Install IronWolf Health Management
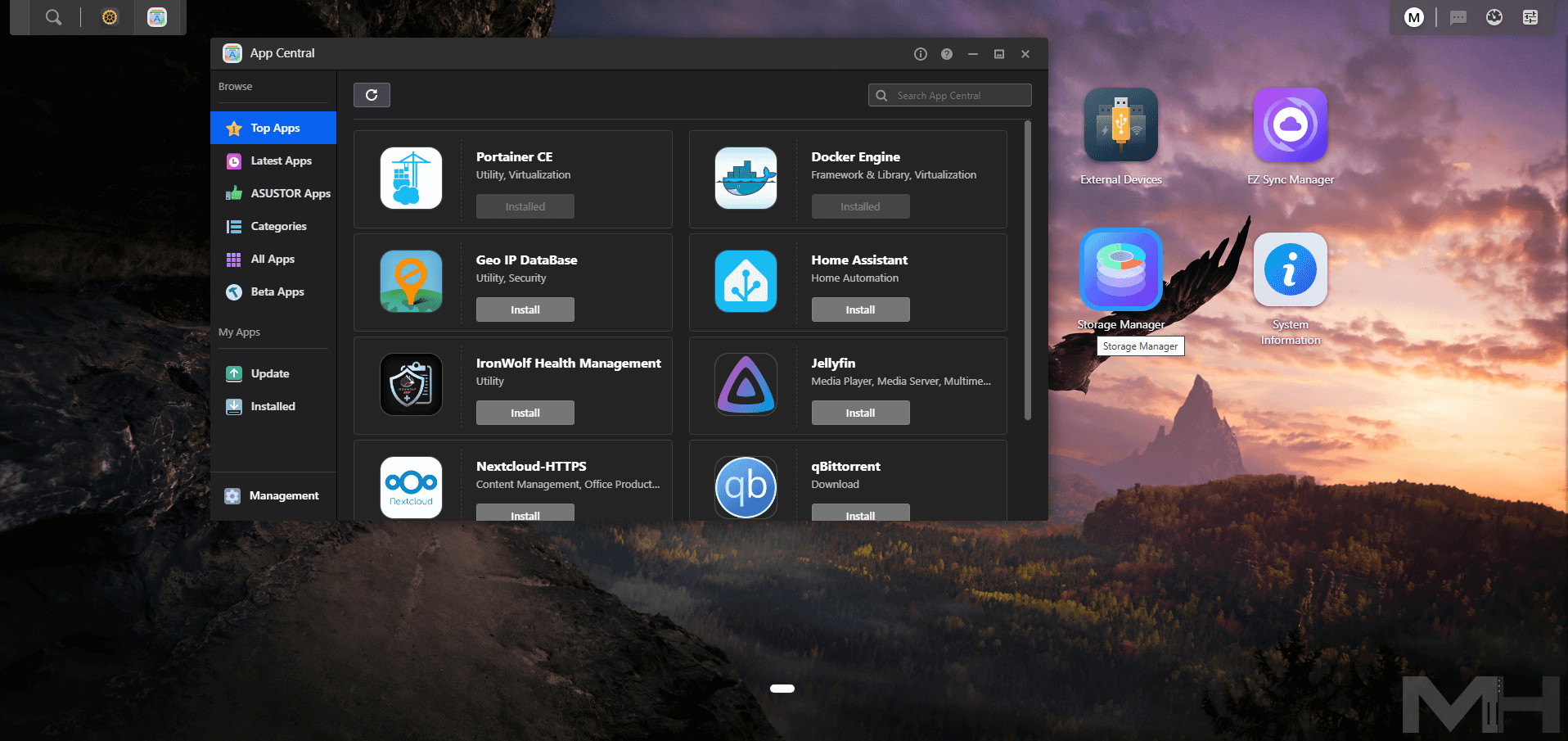Image resolution: width=1568 pixels, height=741 pixels. tap(525, 413)
